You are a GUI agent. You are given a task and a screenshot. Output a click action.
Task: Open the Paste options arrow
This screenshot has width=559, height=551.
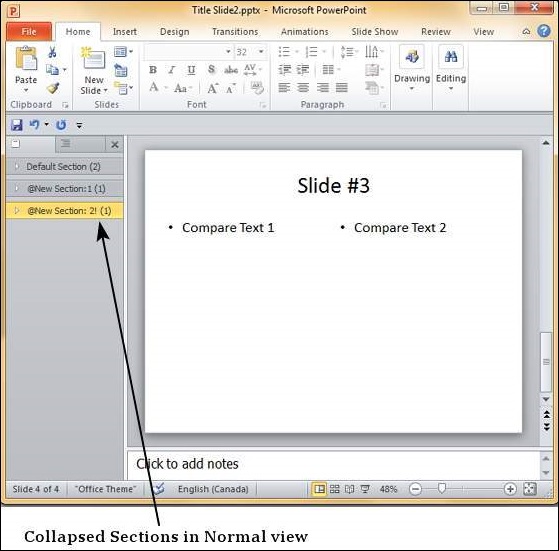[26, 90]
